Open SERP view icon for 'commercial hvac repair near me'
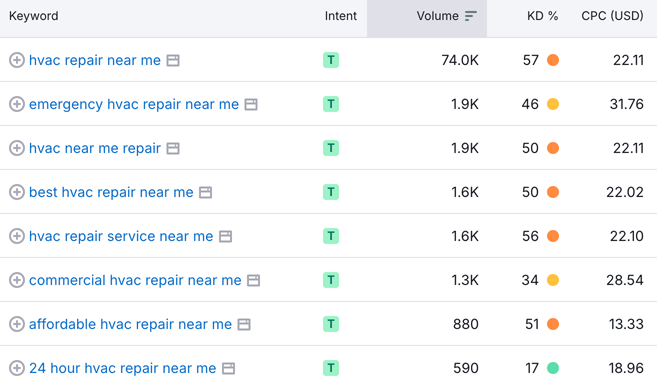 [x=253, y=281]
